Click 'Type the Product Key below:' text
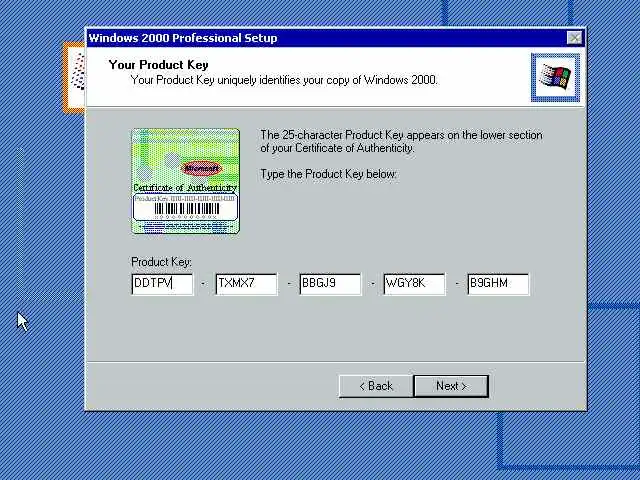Screen dimensions: 640x480 point(329,174)
